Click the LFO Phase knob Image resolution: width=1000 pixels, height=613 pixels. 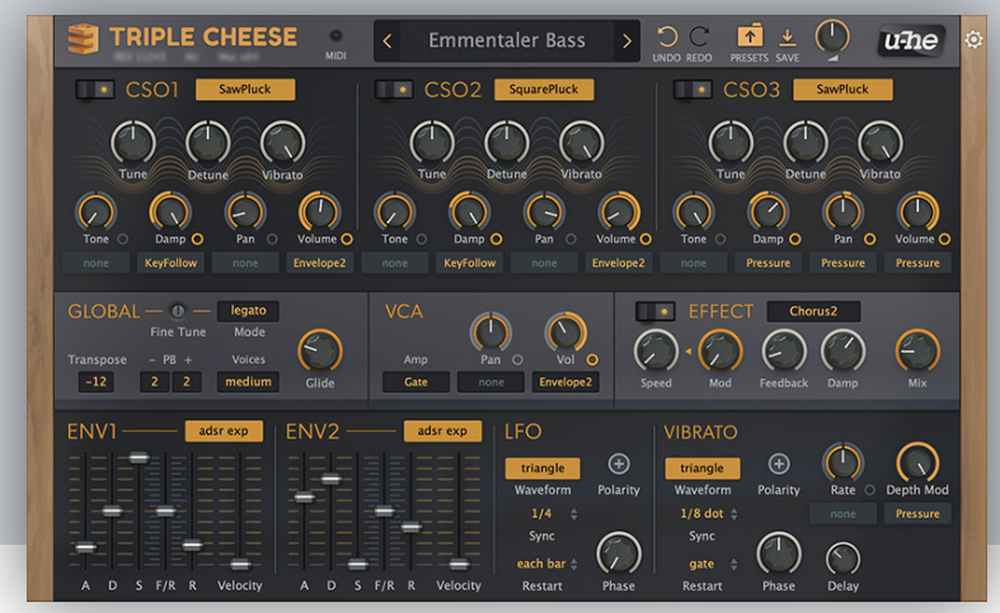pyautogui.click(x=619, y=554)
